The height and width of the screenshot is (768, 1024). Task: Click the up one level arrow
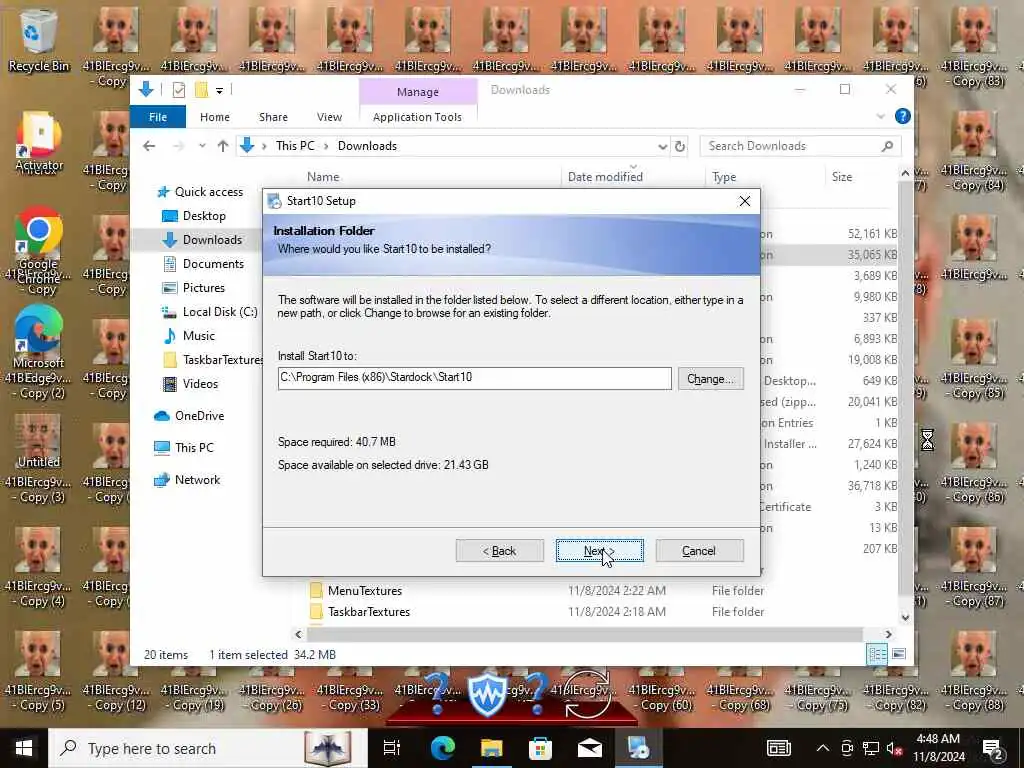pyautogui.click(x=223, y=146)
